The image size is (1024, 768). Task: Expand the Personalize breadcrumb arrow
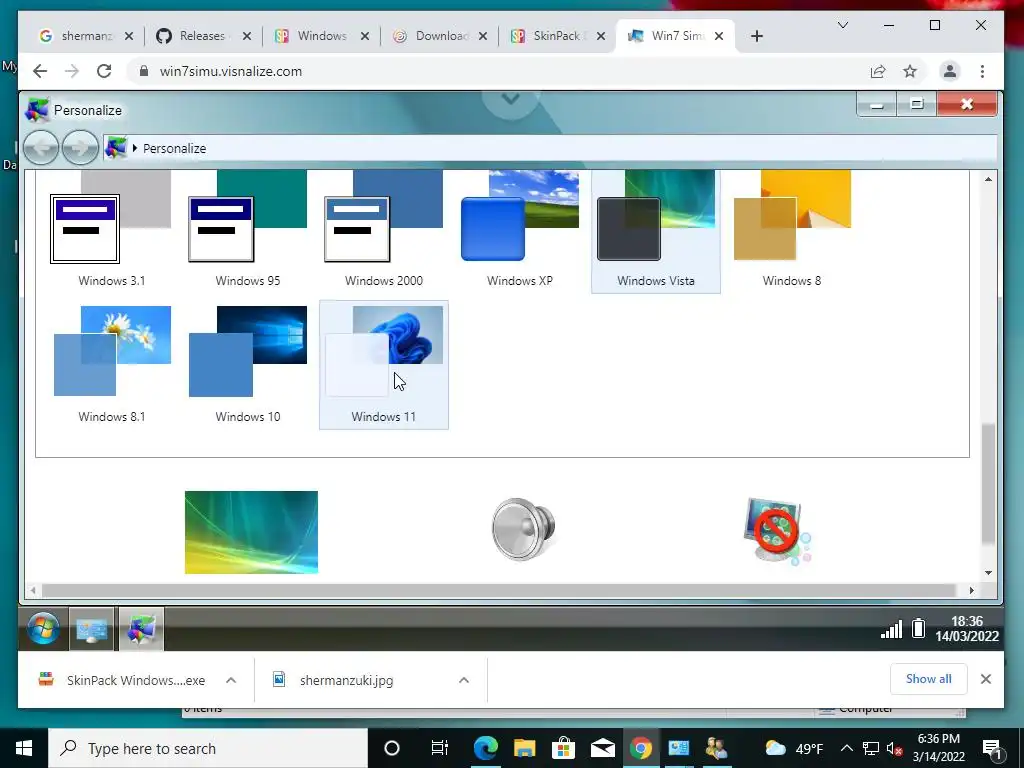(x=135, y=148)
